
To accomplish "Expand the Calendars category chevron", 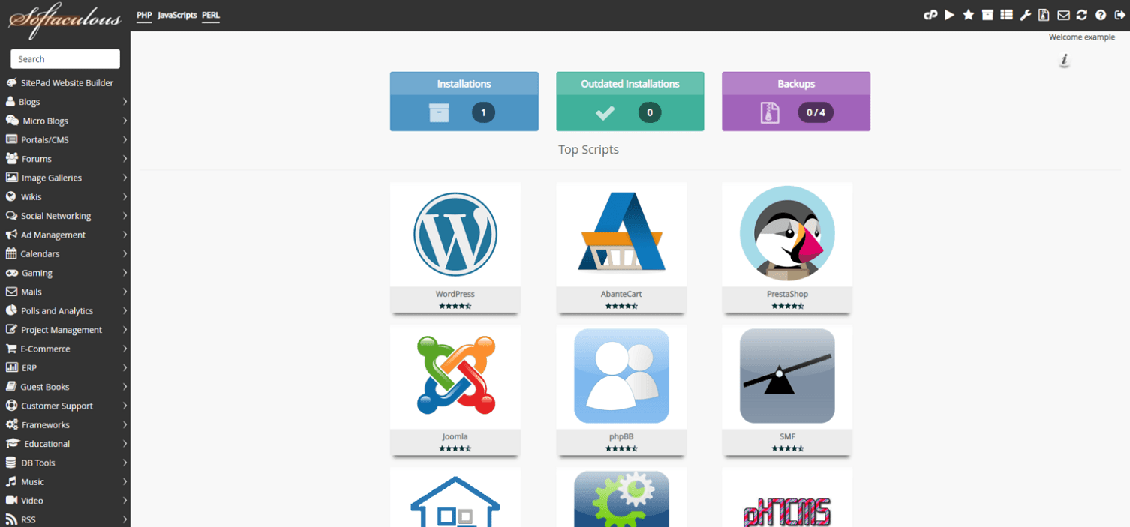I will (x=125, y=254).
